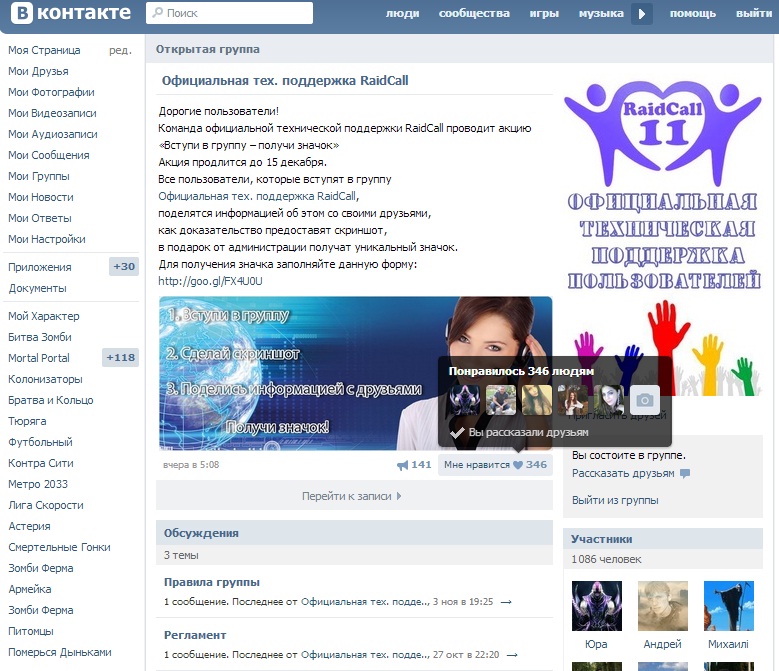The width and height of the screenshot is (779, 671).
Task: Click the speech bubble icon near Рассказать друзьям
Action: click(x=685, y=473)
